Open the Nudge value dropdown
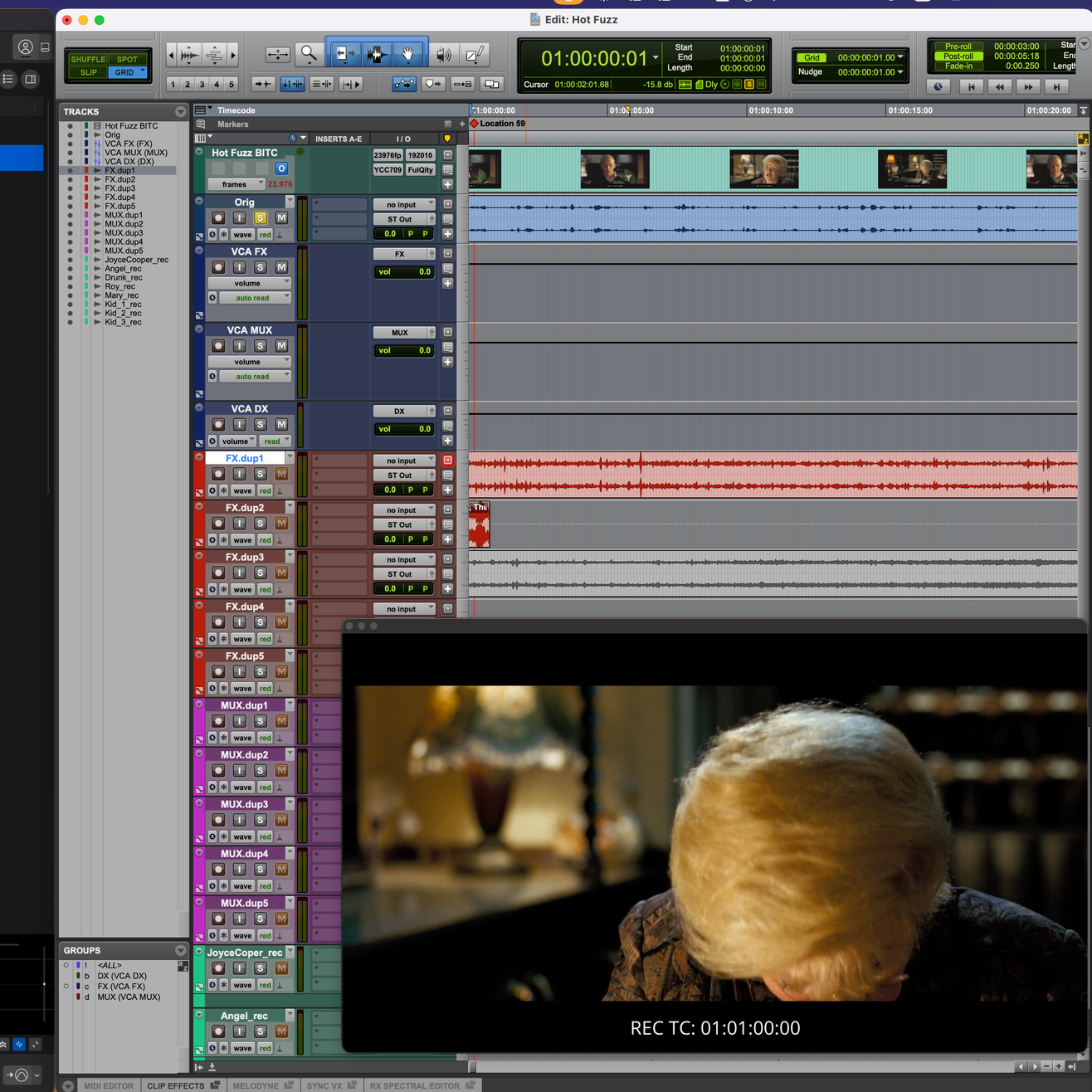1092x1092 pixels. click(900, 72)
